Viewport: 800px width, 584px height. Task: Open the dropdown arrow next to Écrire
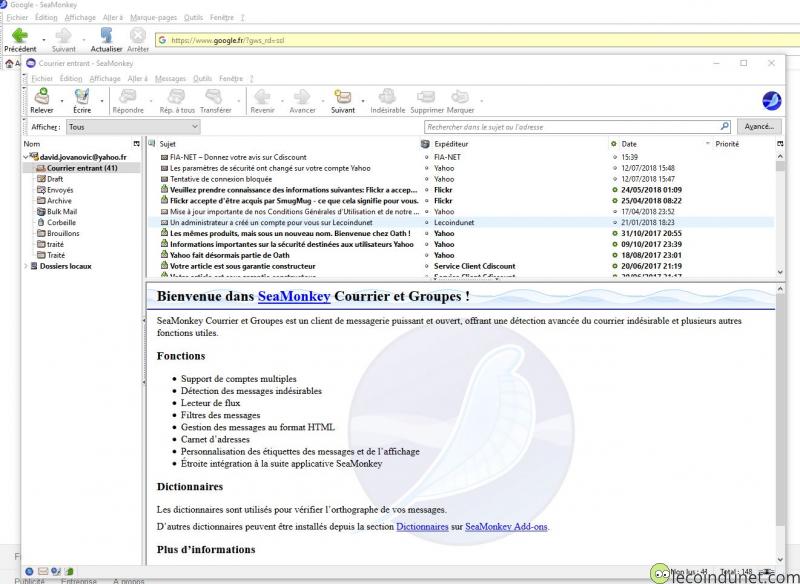click(x=102, y=101)
